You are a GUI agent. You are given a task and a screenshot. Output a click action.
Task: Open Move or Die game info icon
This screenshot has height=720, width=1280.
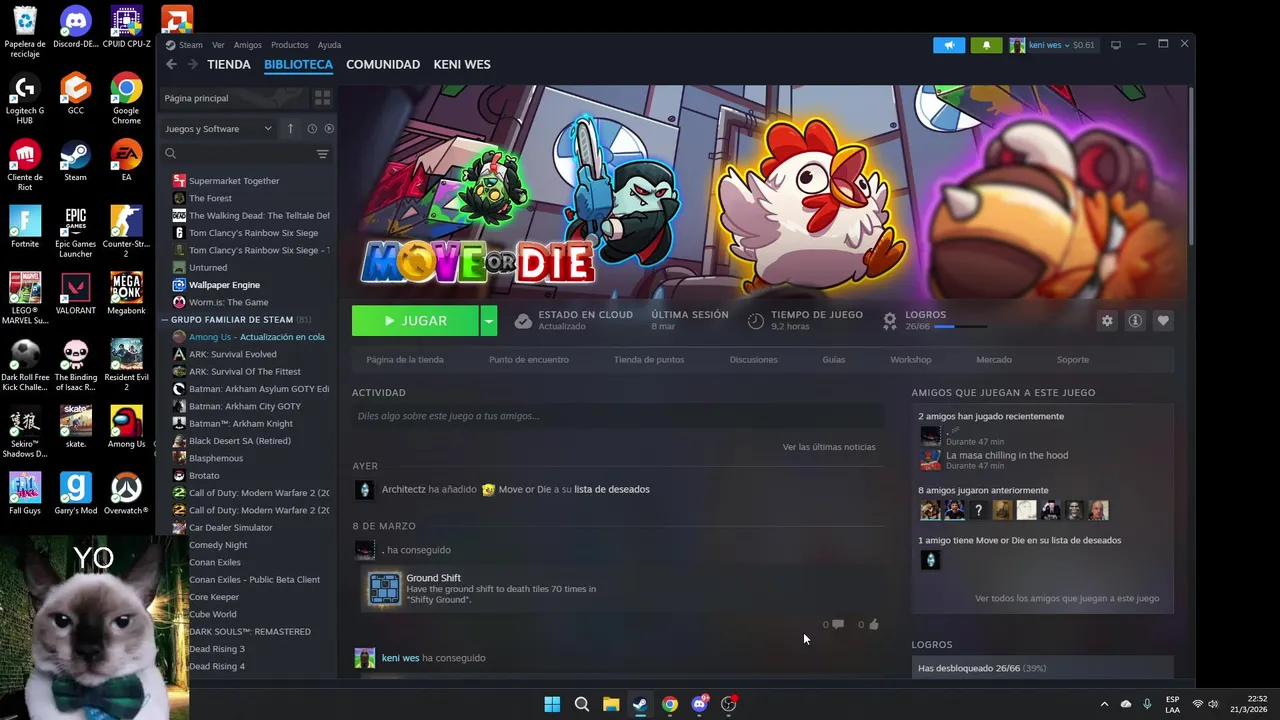tap(1135, 321)
